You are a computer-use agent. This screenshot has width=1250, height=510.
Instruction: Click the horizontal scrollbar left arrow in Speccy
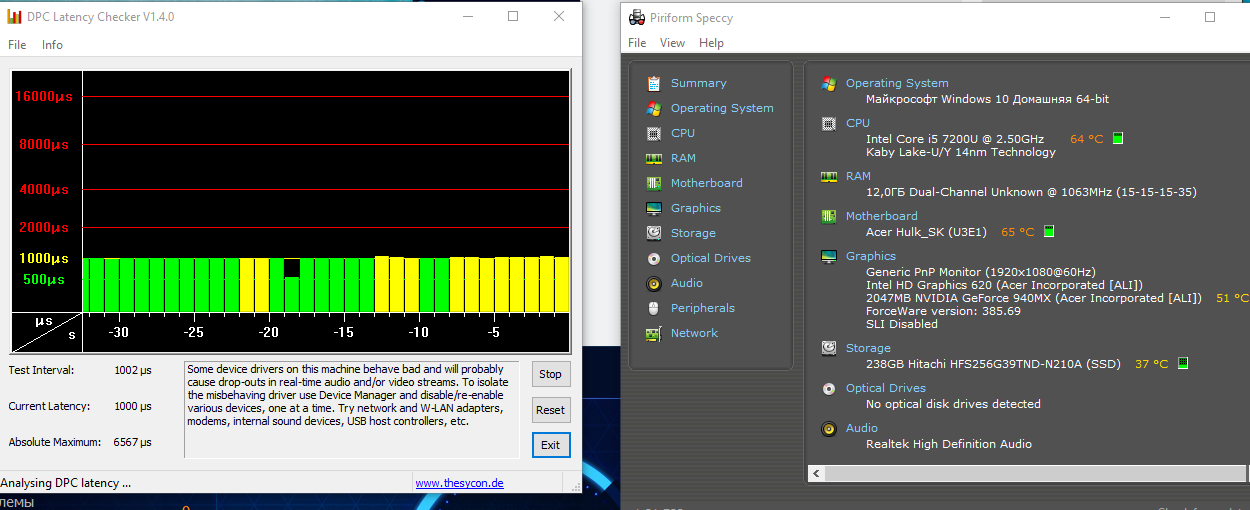click(x=817, y=473)
